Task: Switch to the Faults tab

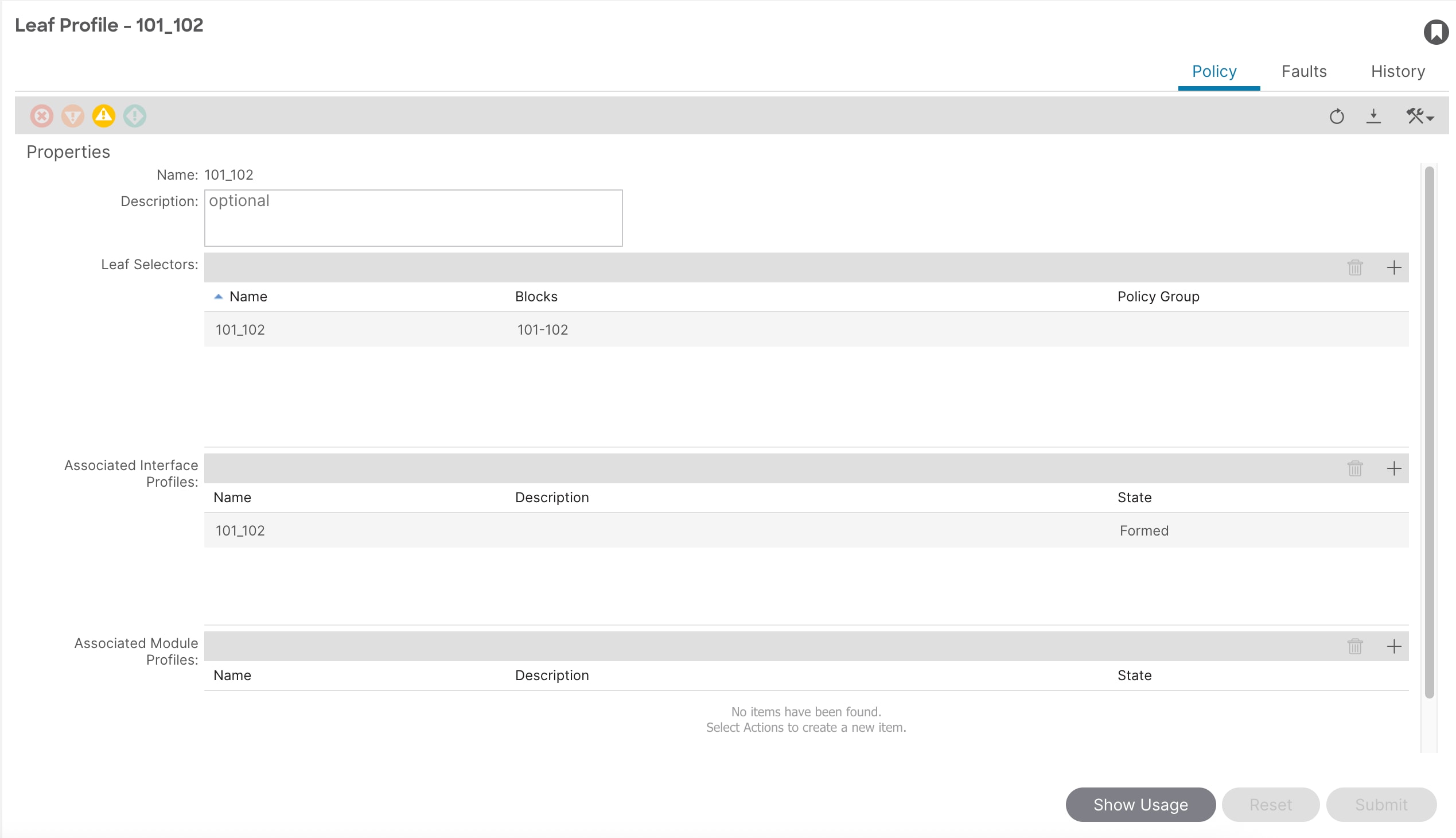Action: click(1303, 71)
